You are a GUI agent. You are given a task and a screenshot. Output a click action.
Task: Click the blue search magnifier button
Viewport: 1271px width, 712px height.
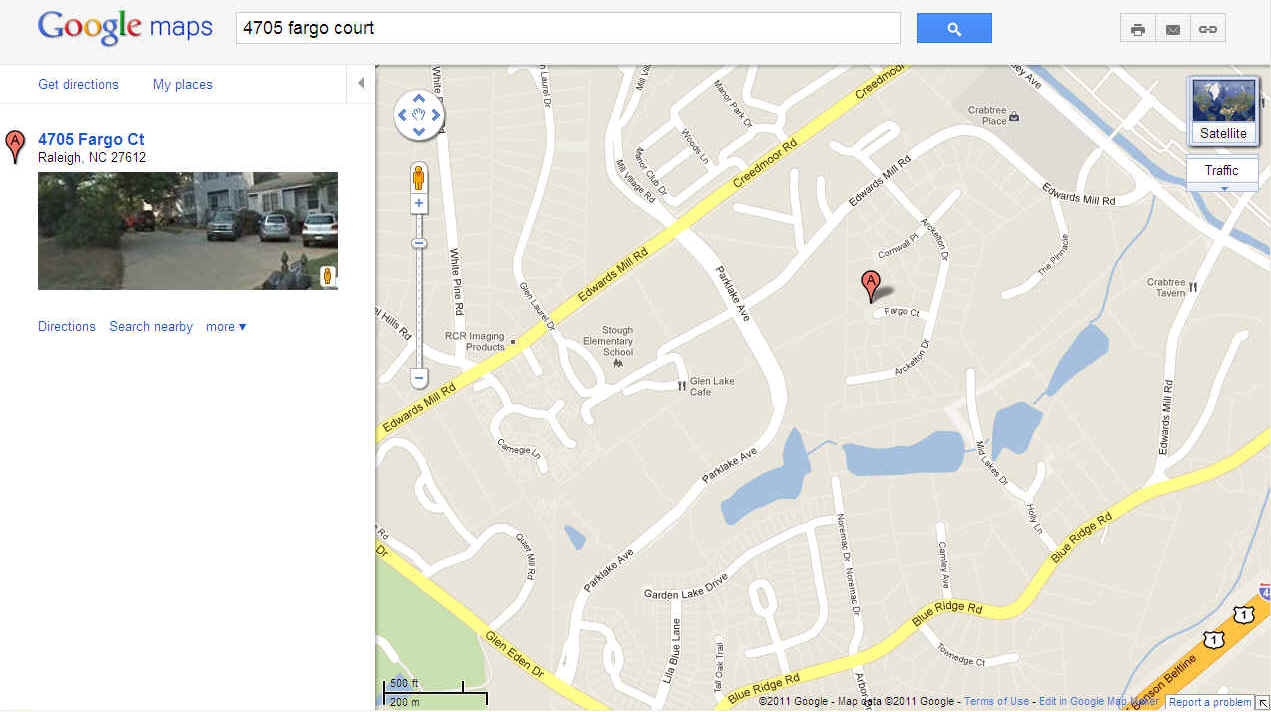[x=954, y=29]
